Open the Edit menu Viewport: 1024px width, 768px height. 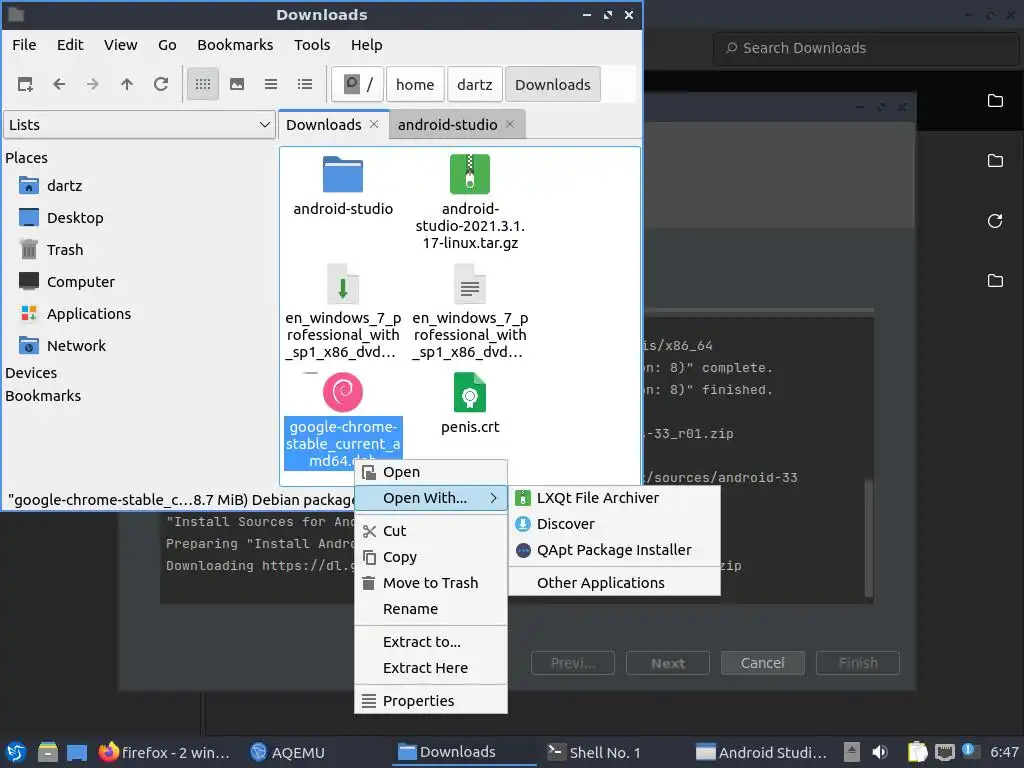pos(70,45)
